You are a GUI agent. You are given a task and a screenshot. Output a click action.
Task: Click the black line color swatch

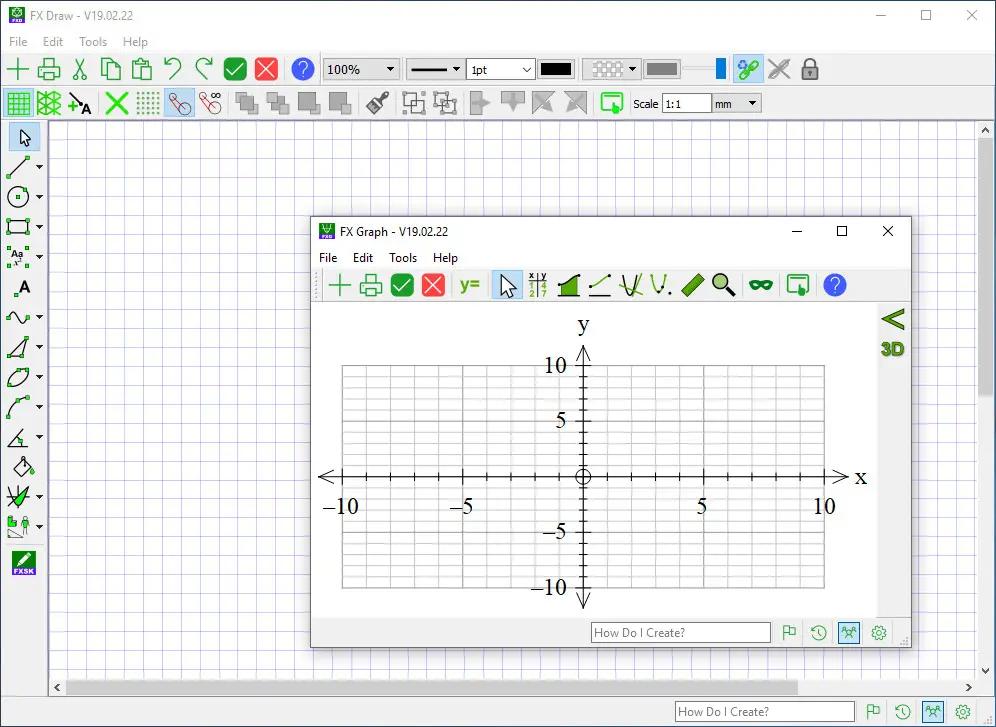point(556,70)
